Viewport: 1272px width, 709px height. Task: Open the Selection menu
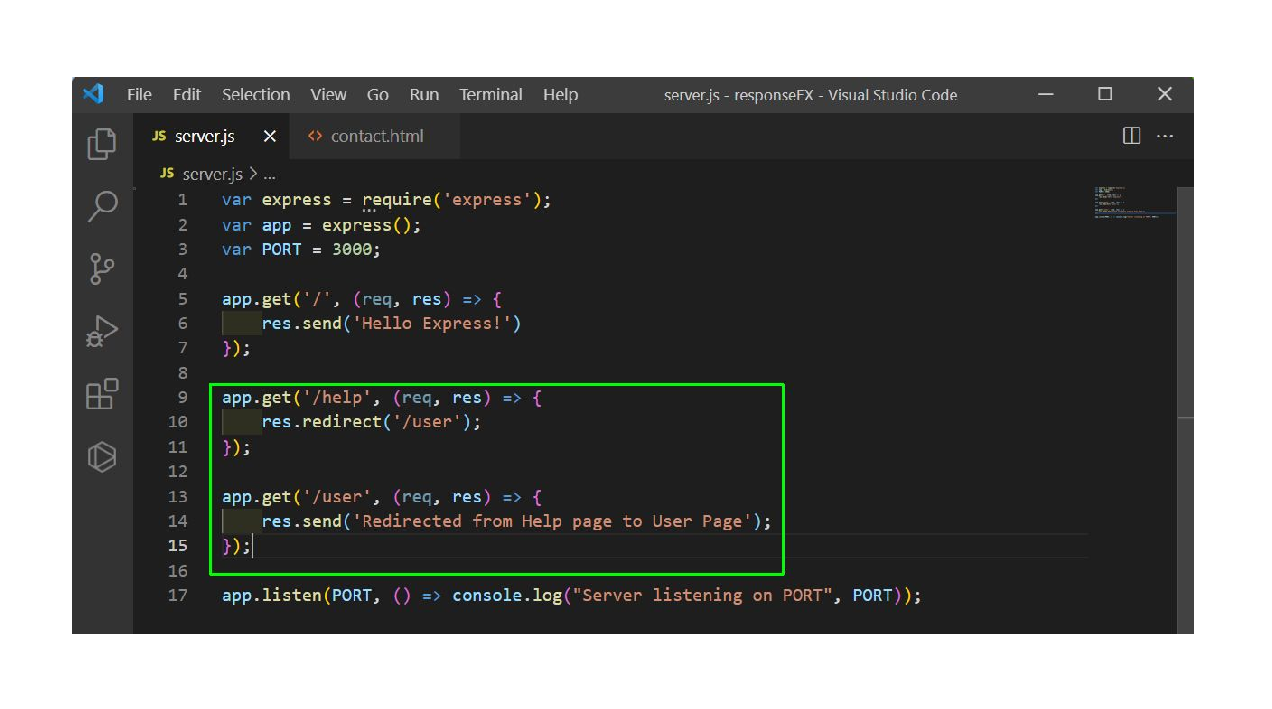click(x=256, y=95)
